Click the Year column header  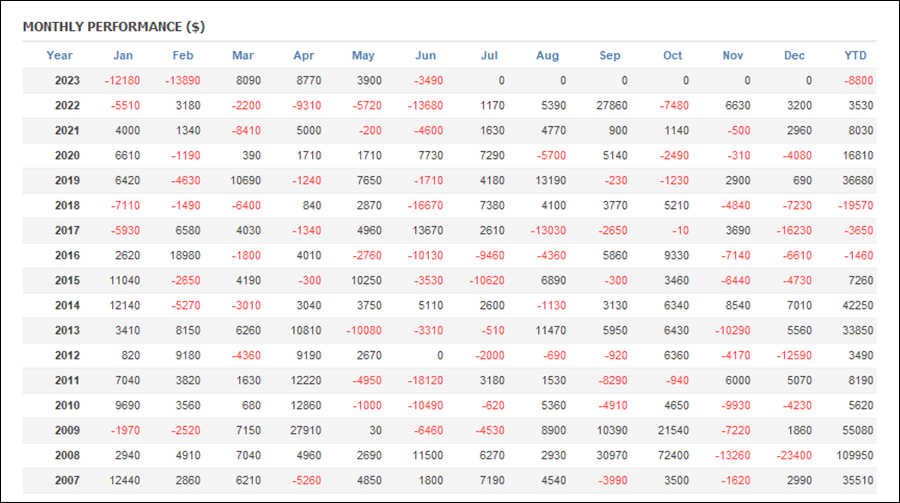(x=59, y=55)
